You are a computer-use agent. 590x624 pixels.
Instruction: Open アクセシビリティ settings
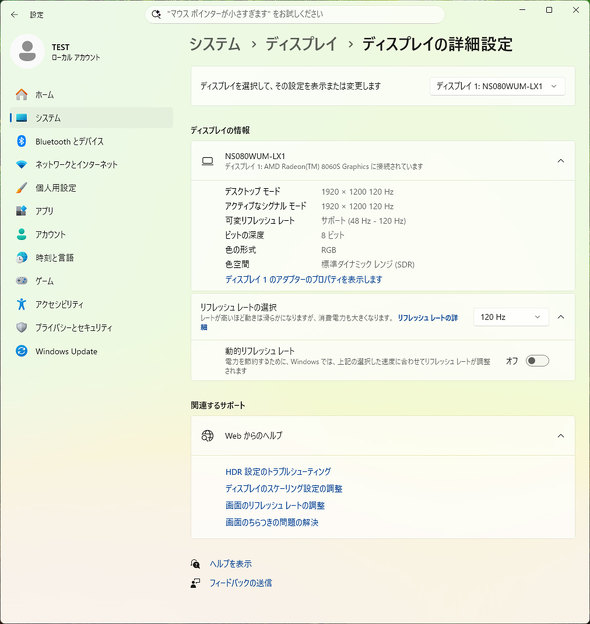[91, 304]
